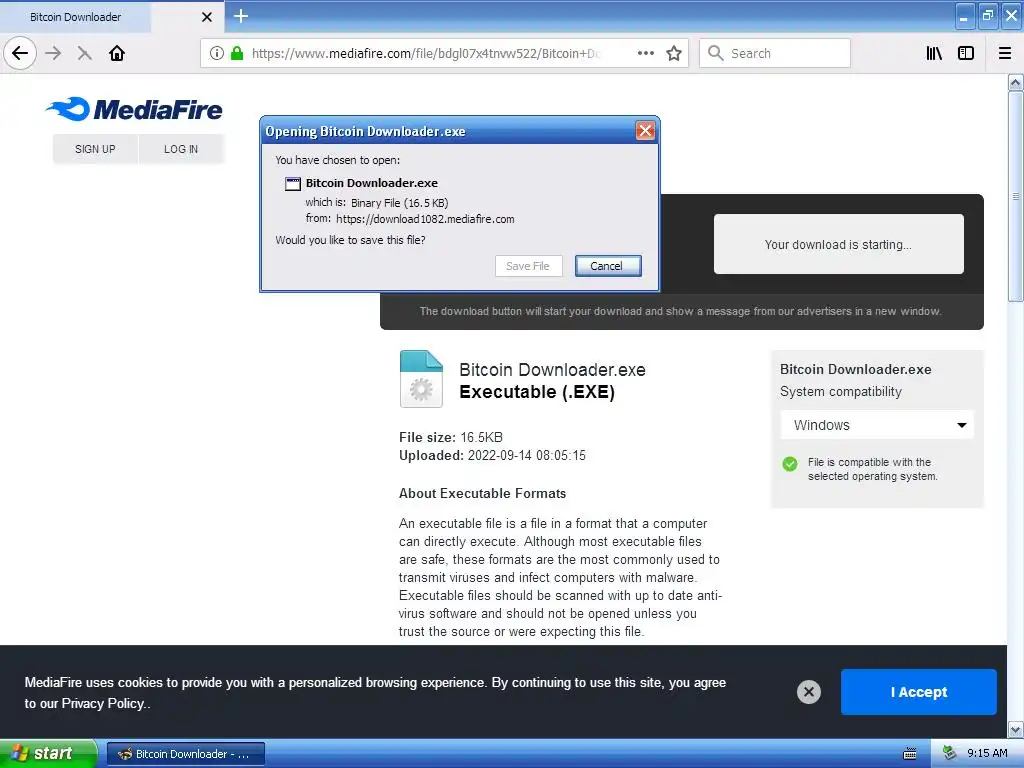Viewport: 1024px width, 768px height.
Task: Click the scrollbar up arrow
Action: 1016,82
